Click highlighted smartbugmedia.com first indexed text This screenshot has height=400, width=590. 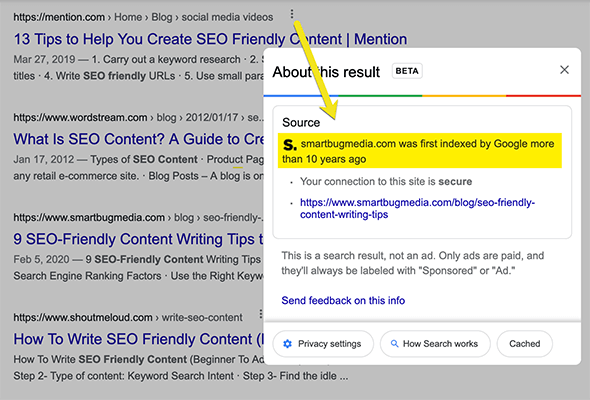pos(420,151)
